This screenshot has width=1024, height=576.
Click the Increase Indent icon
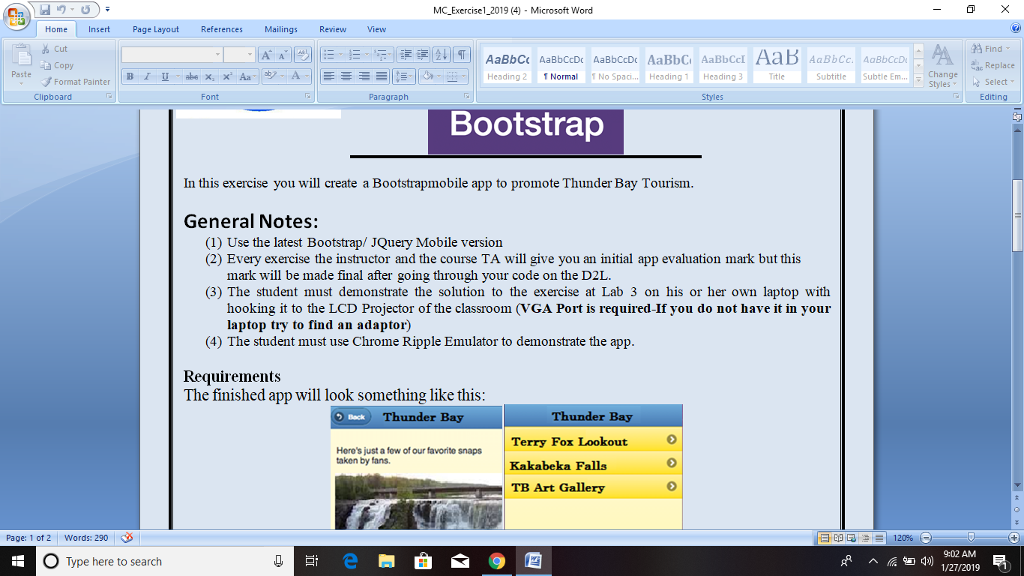tap(423, 54)
